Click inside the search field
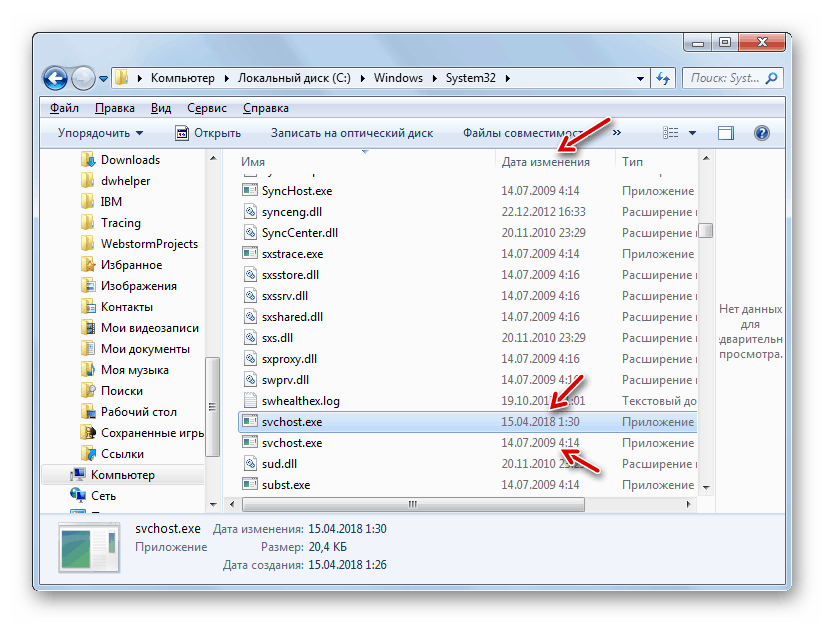Screen dimensions: 825x624 click(730, 77)
